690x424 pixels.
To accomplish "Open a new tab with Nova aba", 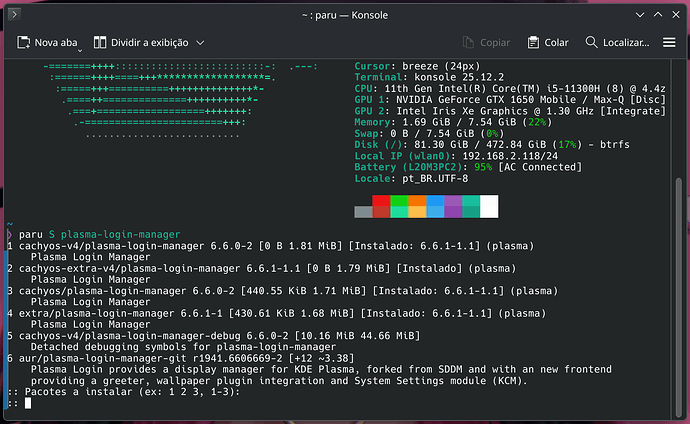I will tap(47, 43).
